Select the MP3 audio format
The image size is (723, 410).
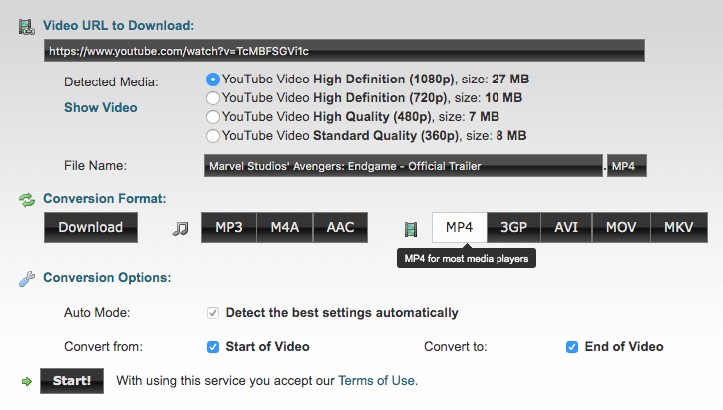(229, 227)
